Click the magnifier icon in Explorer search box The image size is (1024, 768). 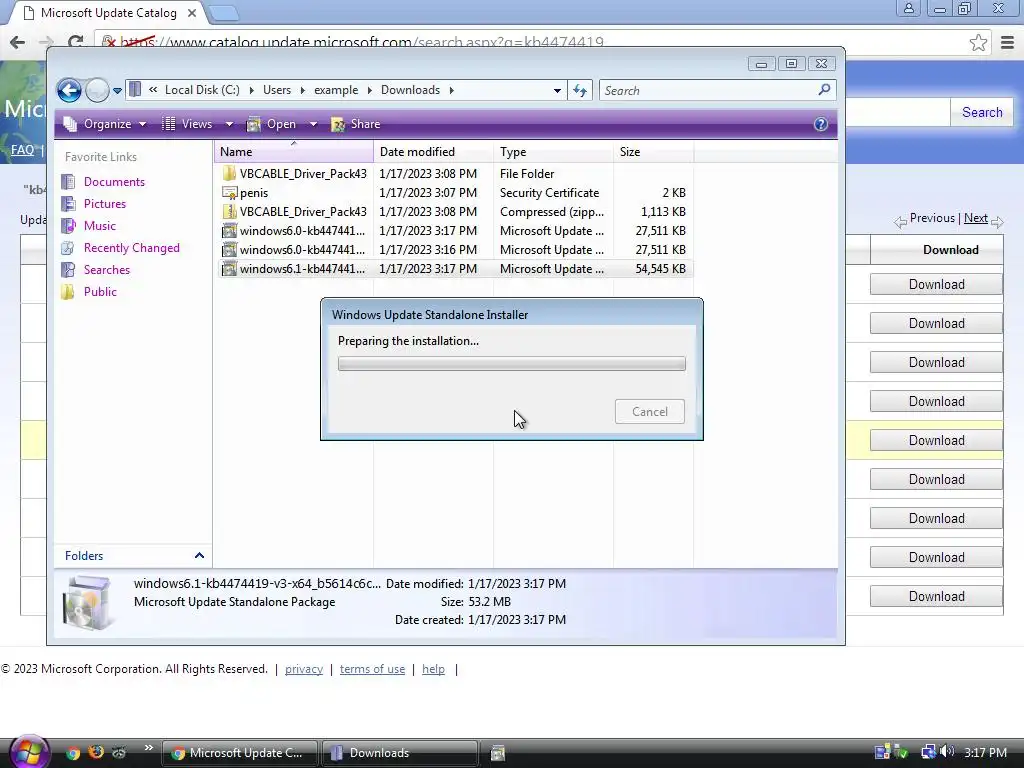pyautogui.click(x=824, y=89)
